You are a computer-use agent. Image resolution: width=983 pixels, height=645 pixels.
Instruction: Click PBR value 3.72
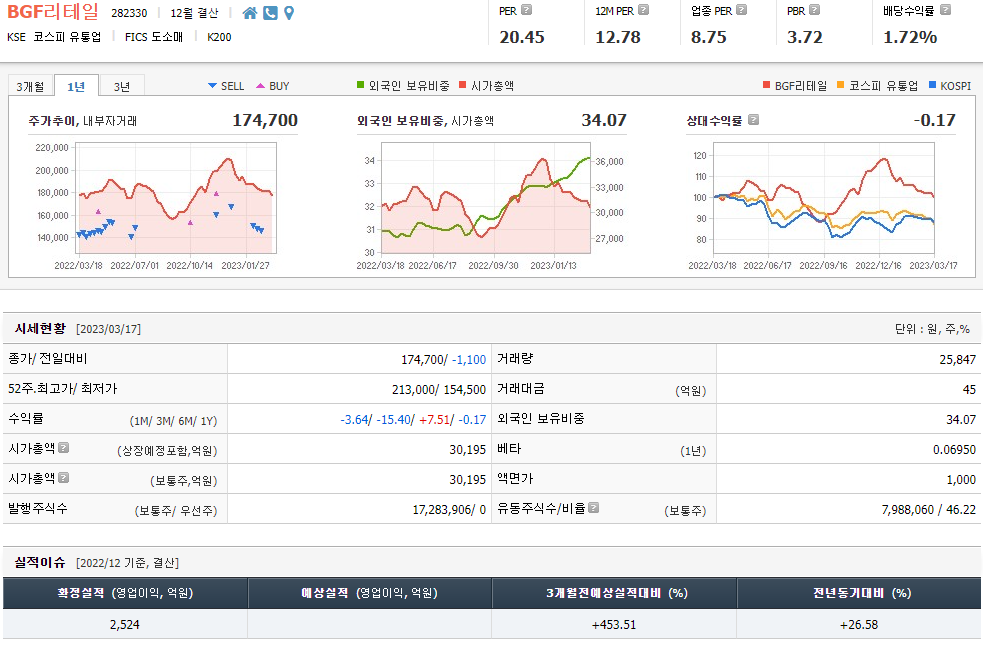(x=804, y=37)
